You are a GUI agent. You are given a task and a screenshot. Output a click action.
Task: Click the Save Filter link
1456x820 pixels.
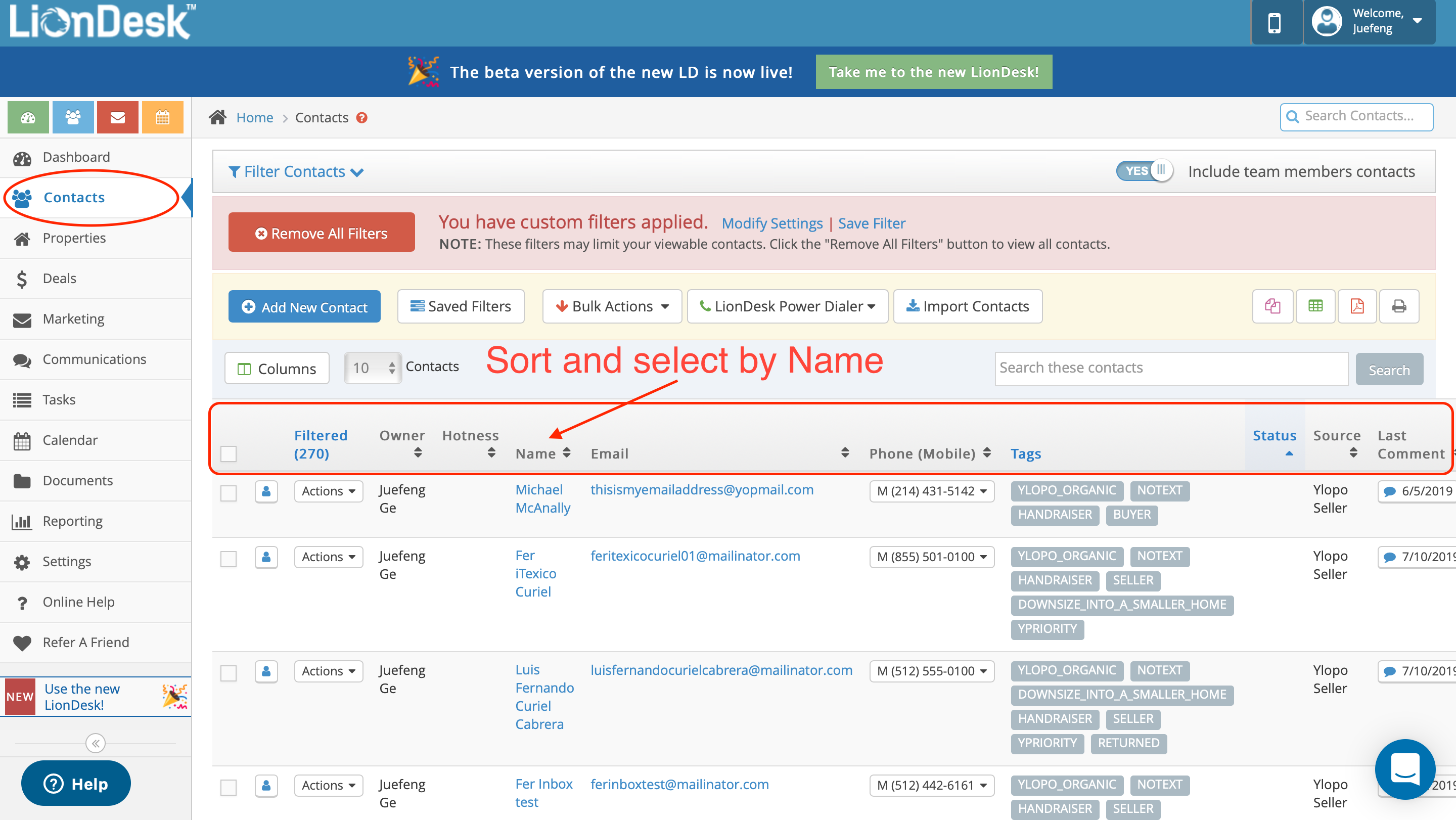(871, 223)
